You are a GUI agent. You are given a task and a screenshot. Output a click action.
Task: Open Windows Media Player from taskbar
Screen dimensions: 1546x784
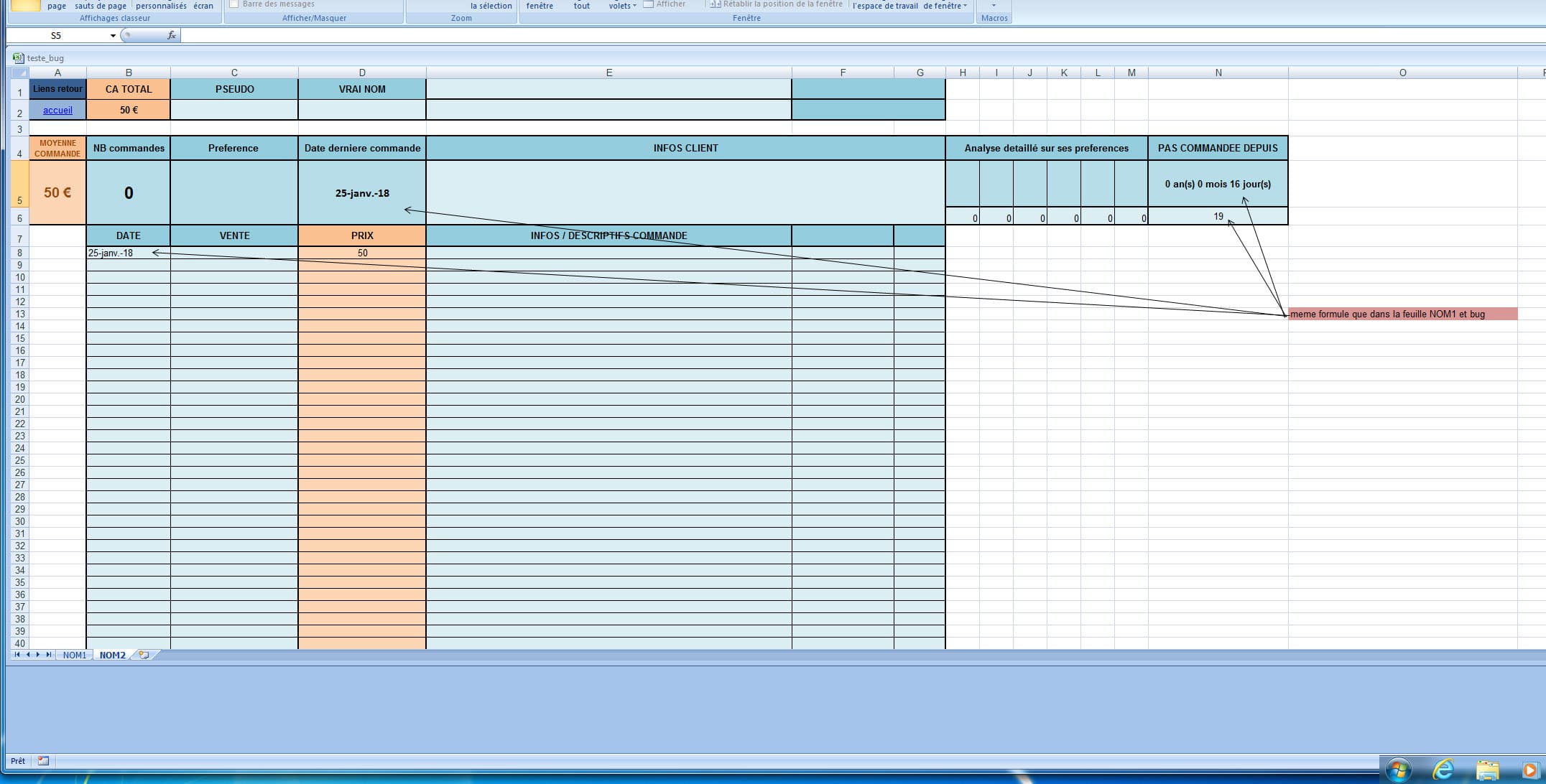[1529, 770]
